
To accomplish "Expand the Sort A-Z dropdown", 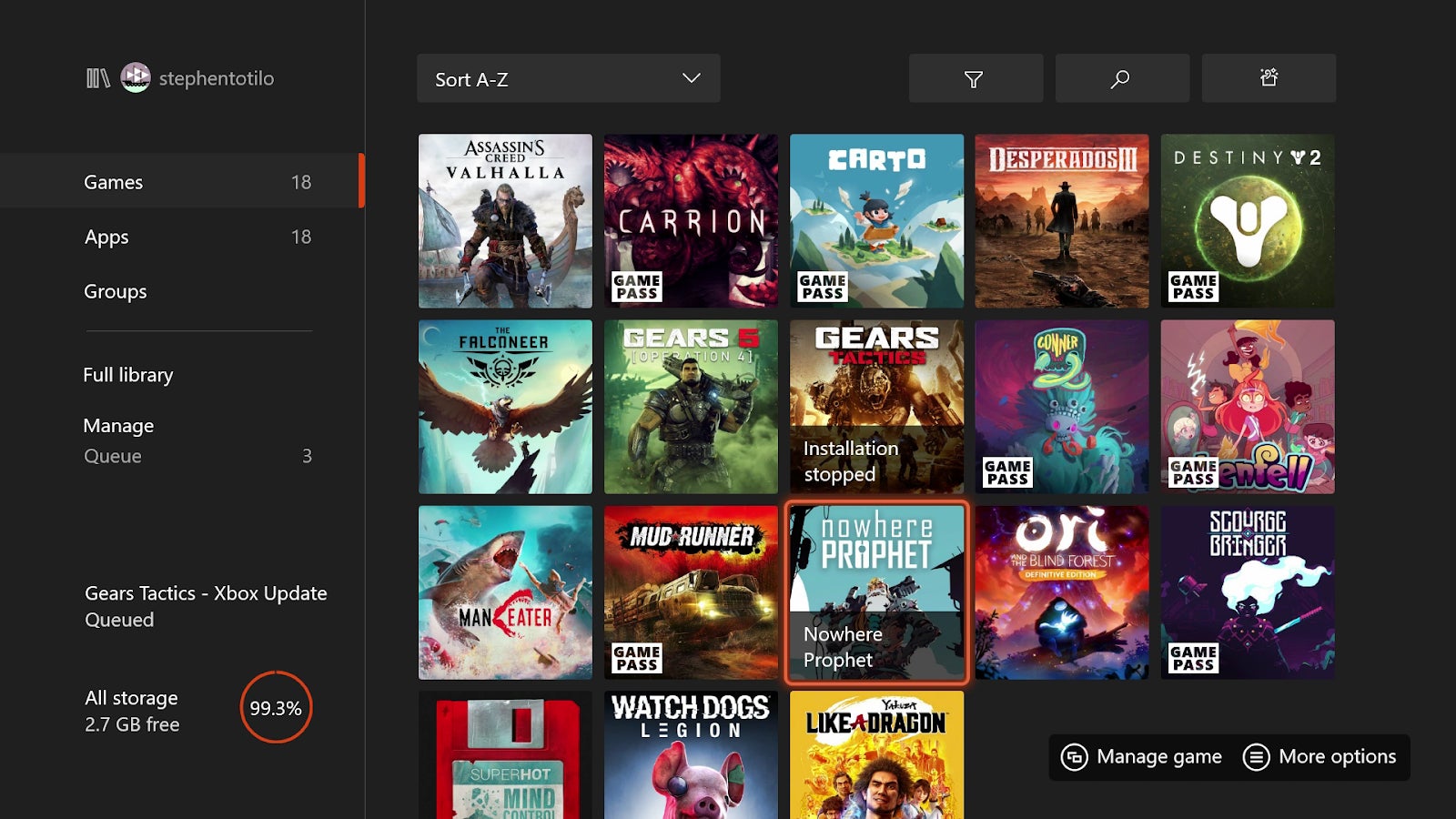I will click(x=568, y=78).
